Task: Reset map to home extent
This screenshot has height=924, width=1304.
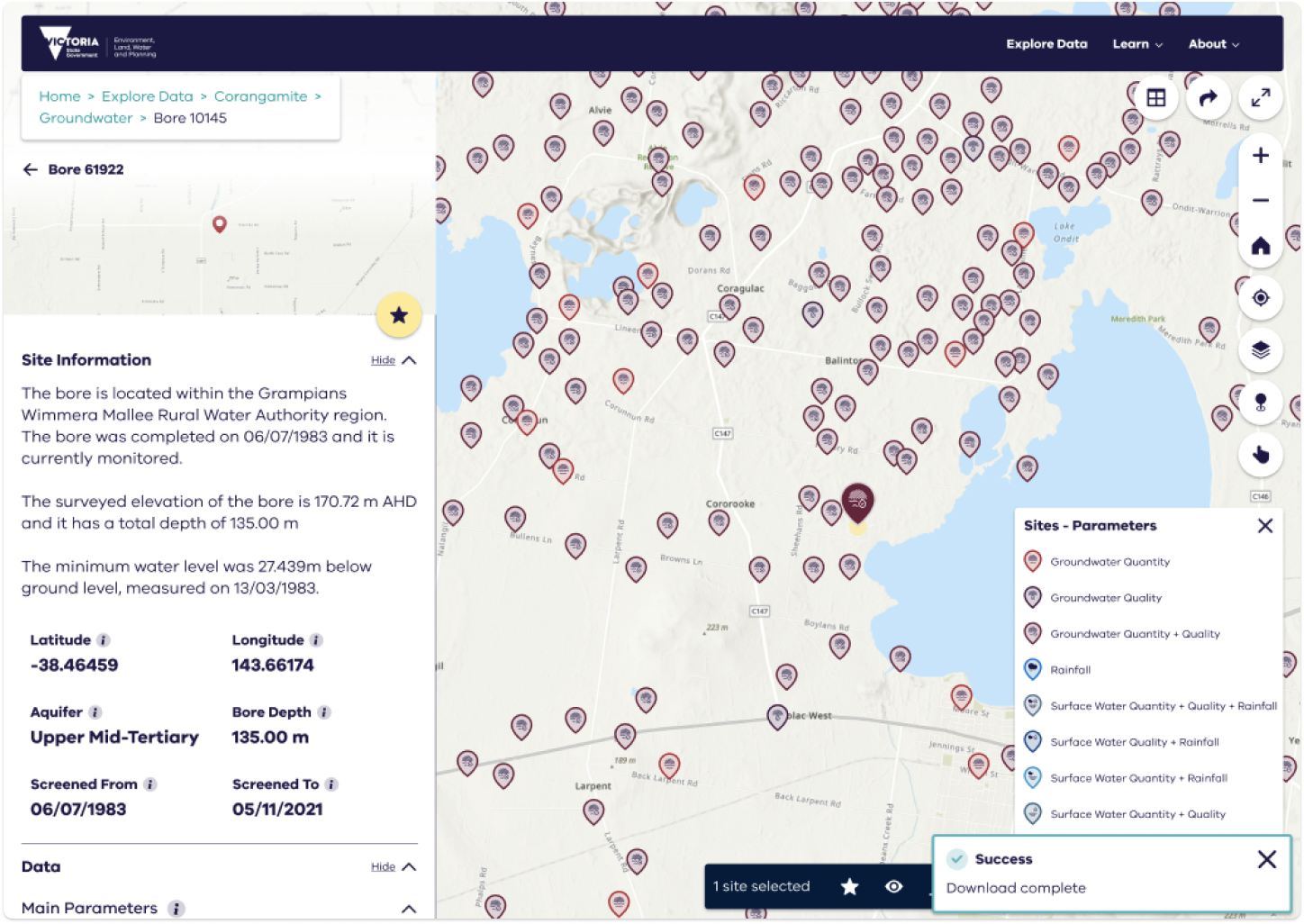Action: coord(1261,246)
